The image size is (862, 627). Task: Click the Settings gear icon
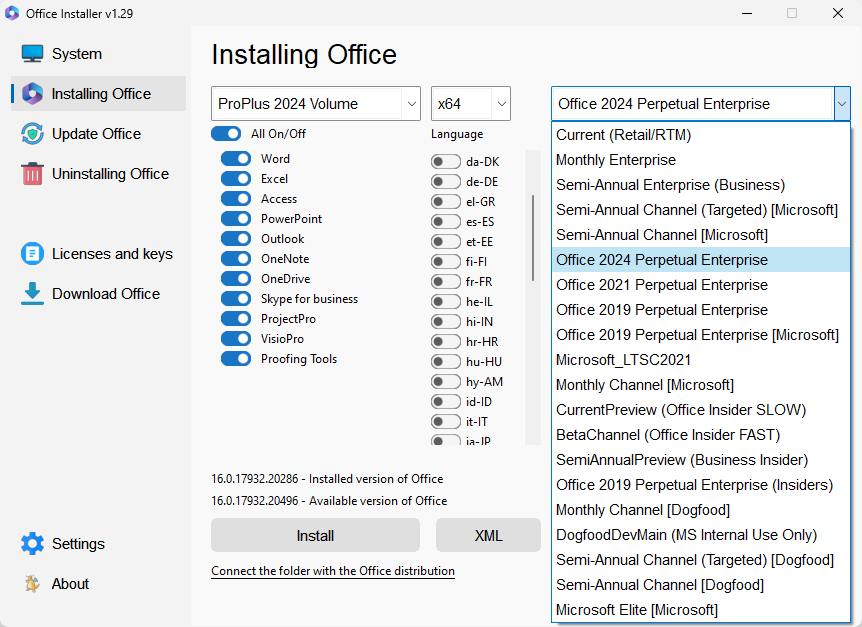[x=32, y=543]
